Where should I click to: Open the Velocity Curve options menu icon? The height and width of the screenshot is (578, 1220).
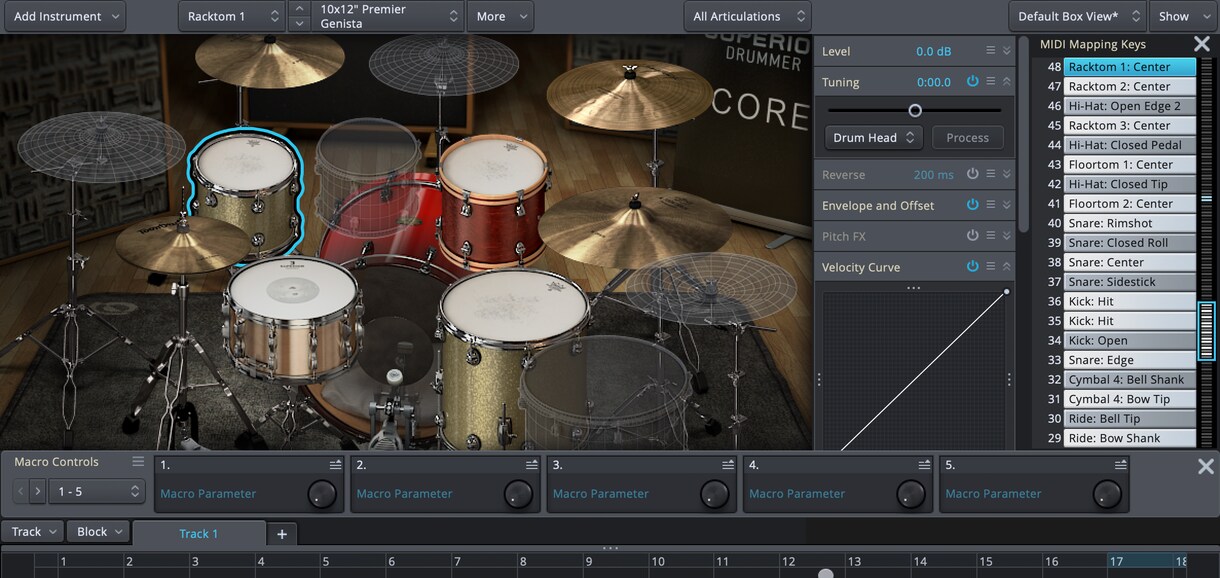coord(990,267)
